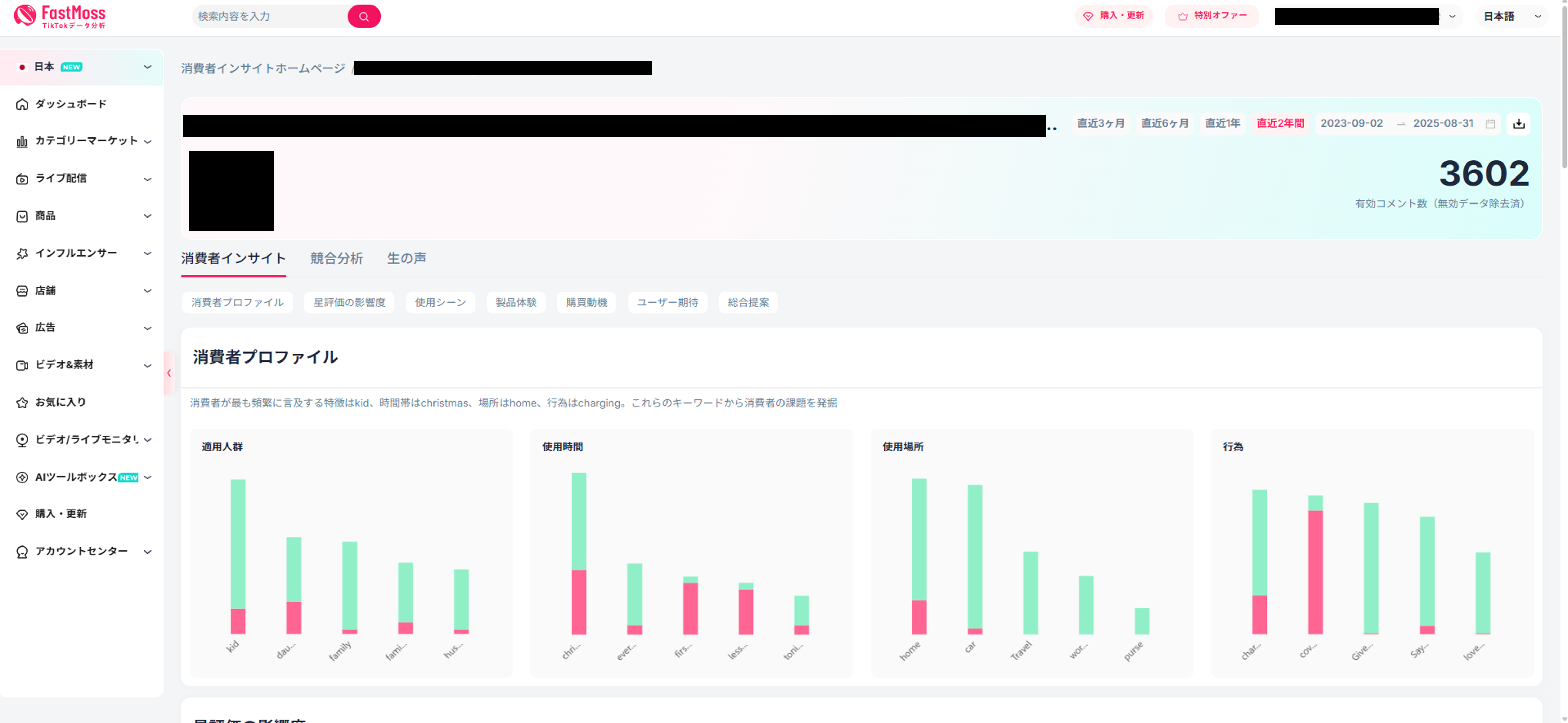1568x723 pixels.
Task: Click the diamond icon in header 購入・更新
Action: point(1088,16)
